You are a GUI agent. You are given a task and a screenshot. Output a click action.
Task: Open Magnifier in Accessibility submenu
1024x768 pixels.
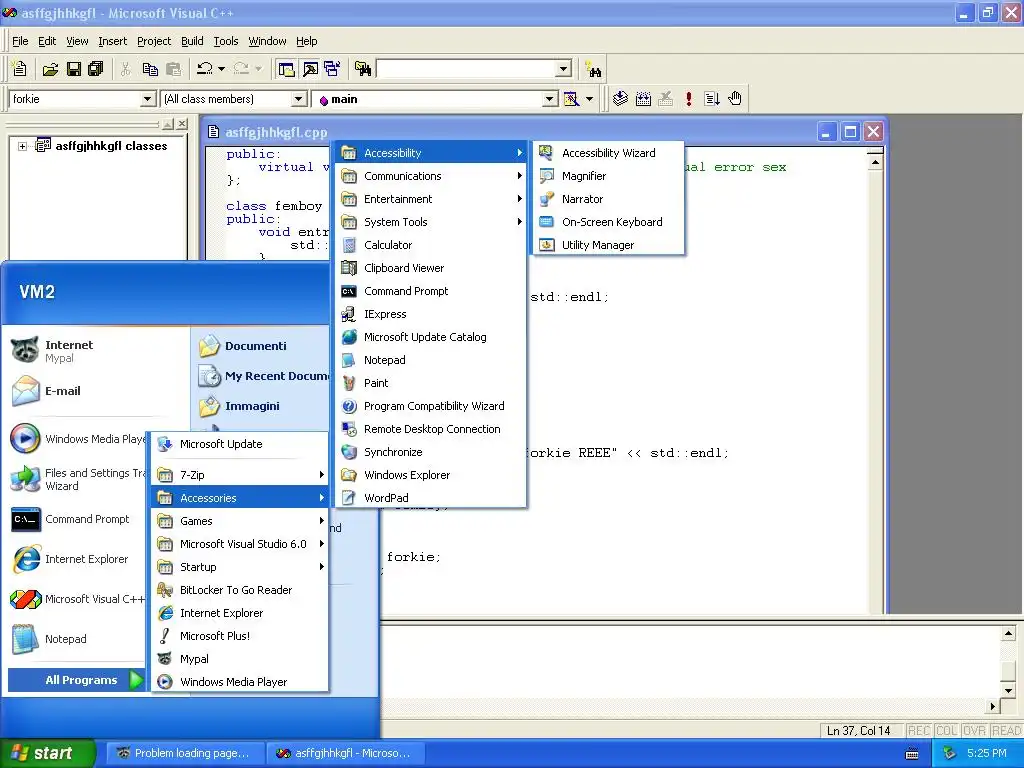pyautogui.click(x=609, y=176)
